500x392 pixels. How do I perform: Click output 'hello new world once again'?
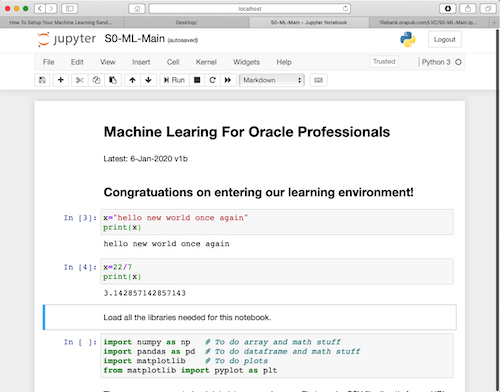(x=166, y=244)
